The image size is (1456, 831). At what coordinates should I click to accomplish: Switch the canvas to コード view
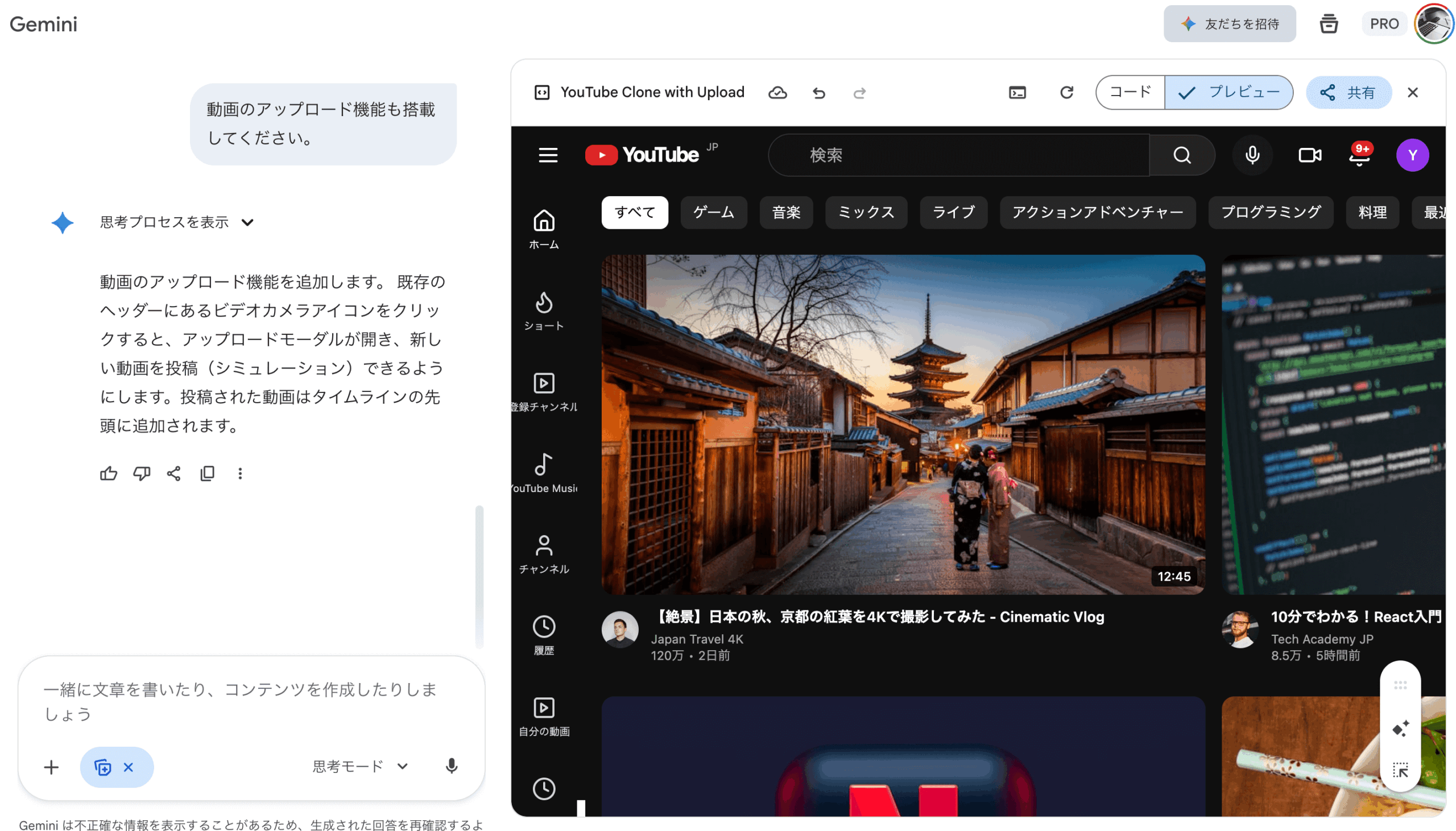click(1129, 92)
